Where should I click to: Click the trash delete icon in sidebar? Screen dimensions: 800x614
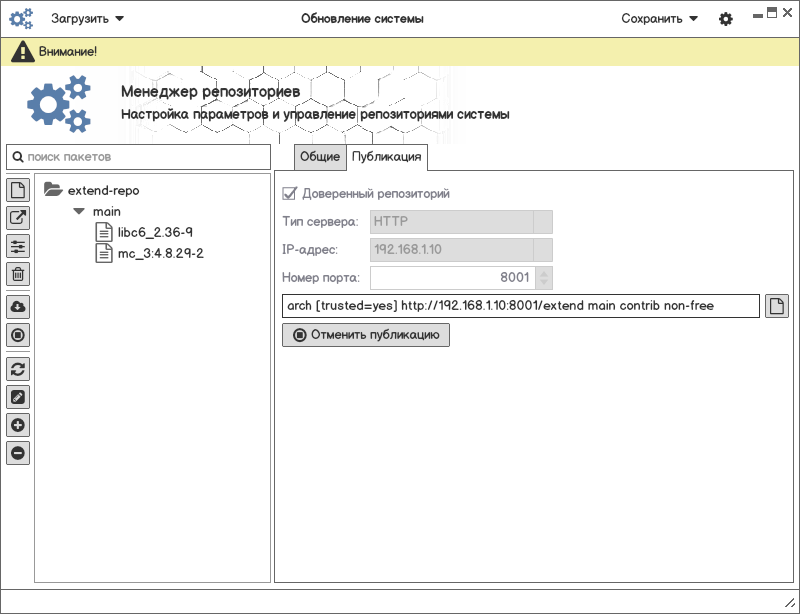click(18, 274)
